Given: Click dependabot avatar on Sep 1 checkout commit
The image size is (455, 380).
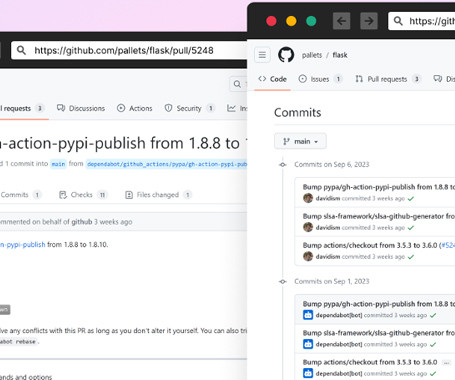Looking at the screenshot, I should coord(308,373).
